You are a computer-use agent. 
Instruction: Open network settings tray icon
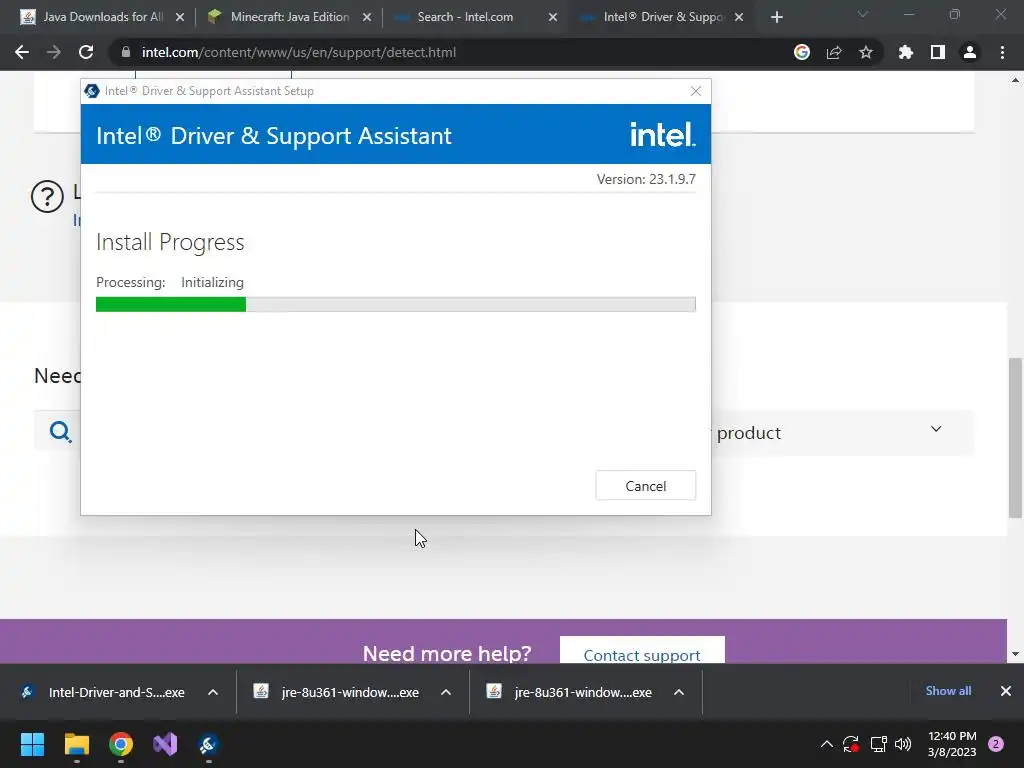(x=878, y=744)
